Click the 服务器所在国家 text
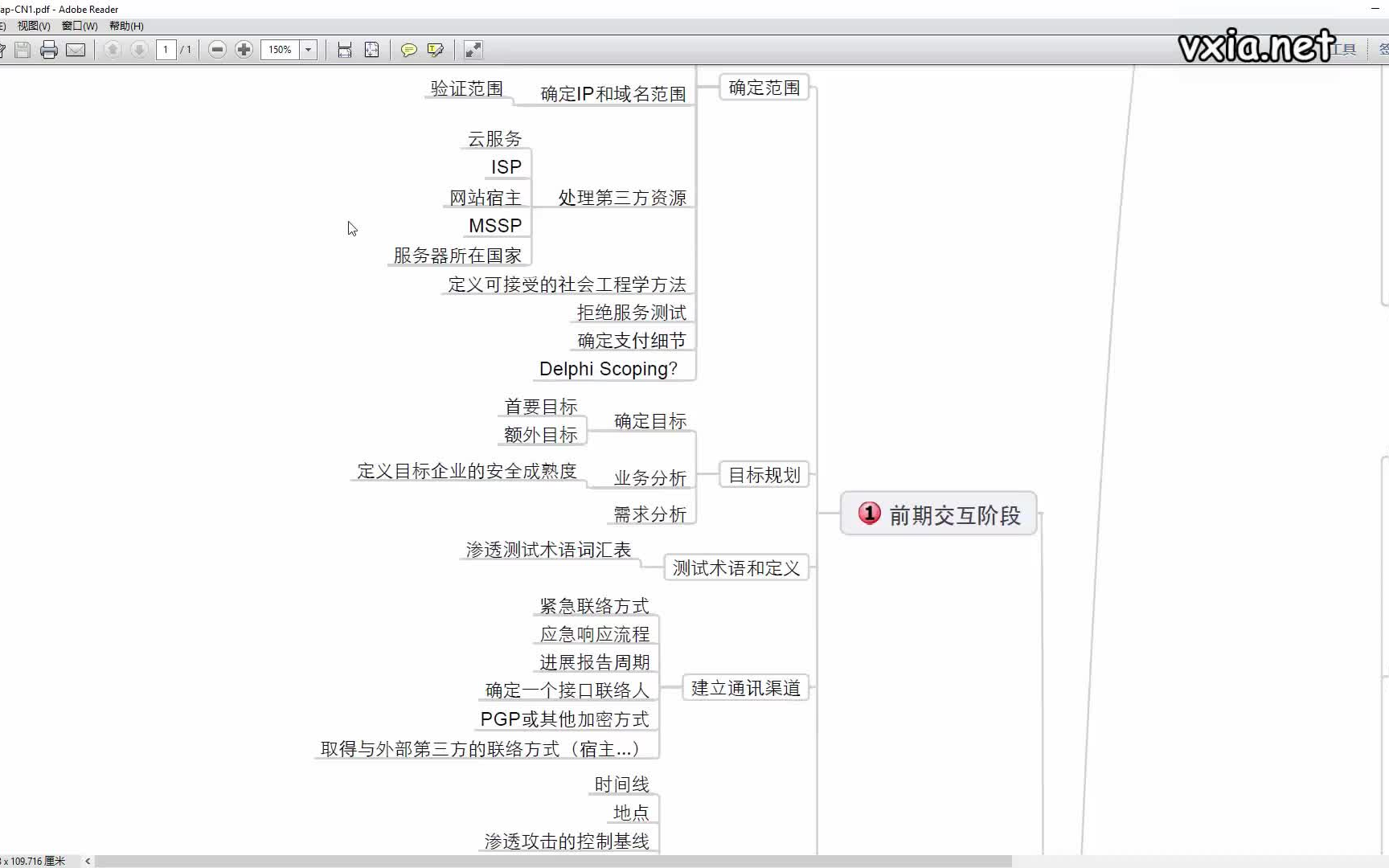Viewport: 1389px width, 868px height. pyautogui.click(x=457, y=256)
